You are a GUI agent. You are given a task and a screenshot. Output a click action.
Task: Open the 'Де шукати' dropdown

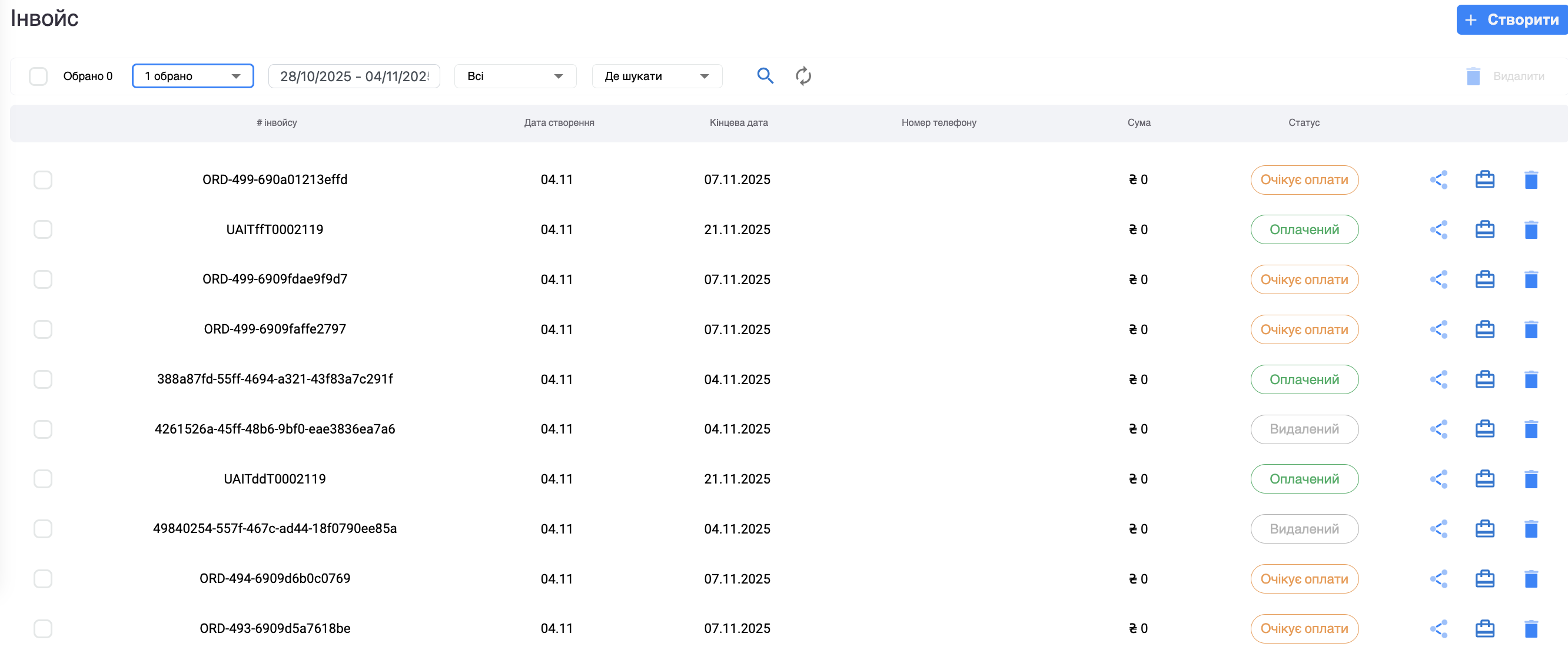pos(656,76)
